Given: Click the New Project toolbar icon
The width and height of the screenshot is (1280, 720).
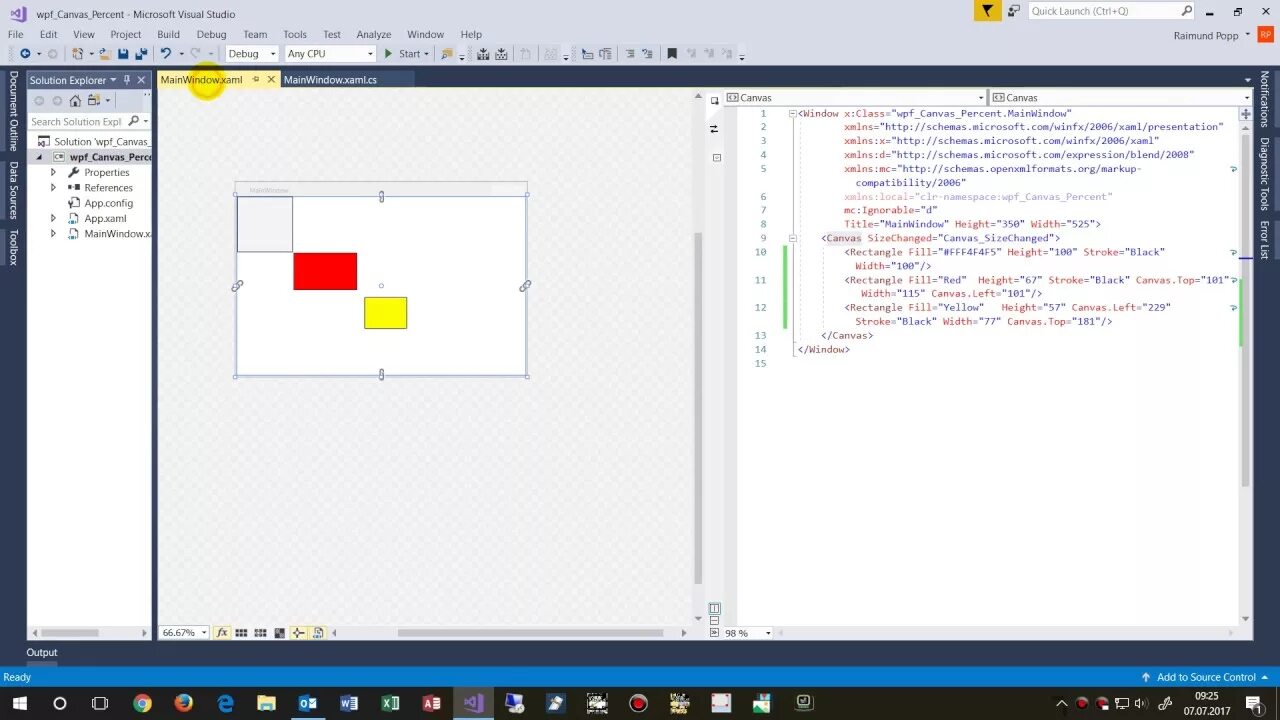Looking at the screenshot, I should (77, 54).
